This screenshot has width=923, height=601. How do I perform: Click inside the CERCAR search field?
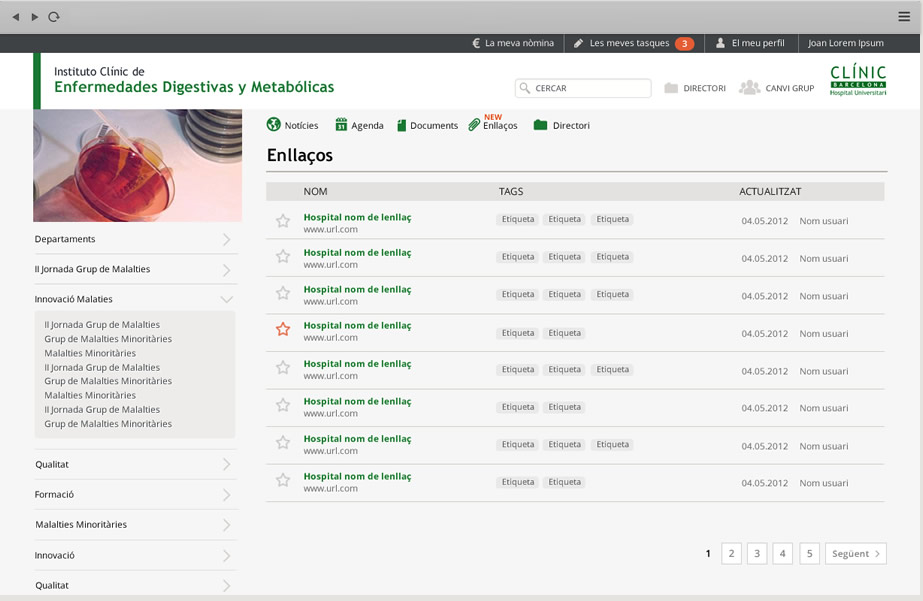(x=583, y=88)
